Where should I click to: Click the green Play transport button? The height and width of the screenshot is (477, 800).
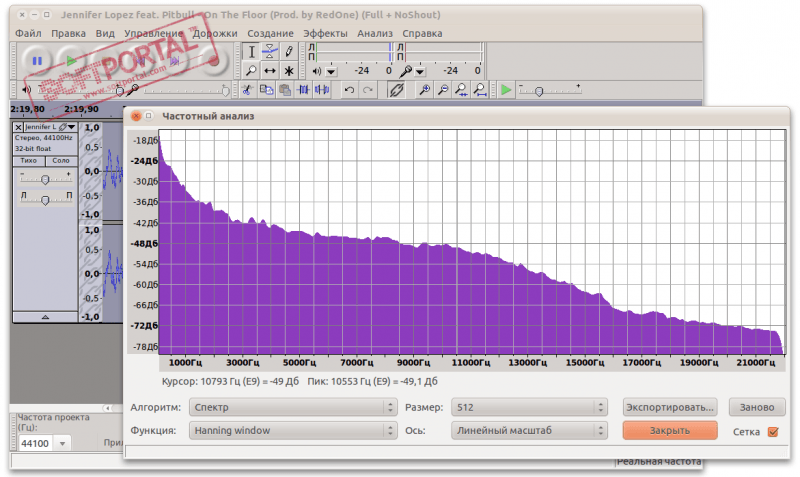pos(71,61)
